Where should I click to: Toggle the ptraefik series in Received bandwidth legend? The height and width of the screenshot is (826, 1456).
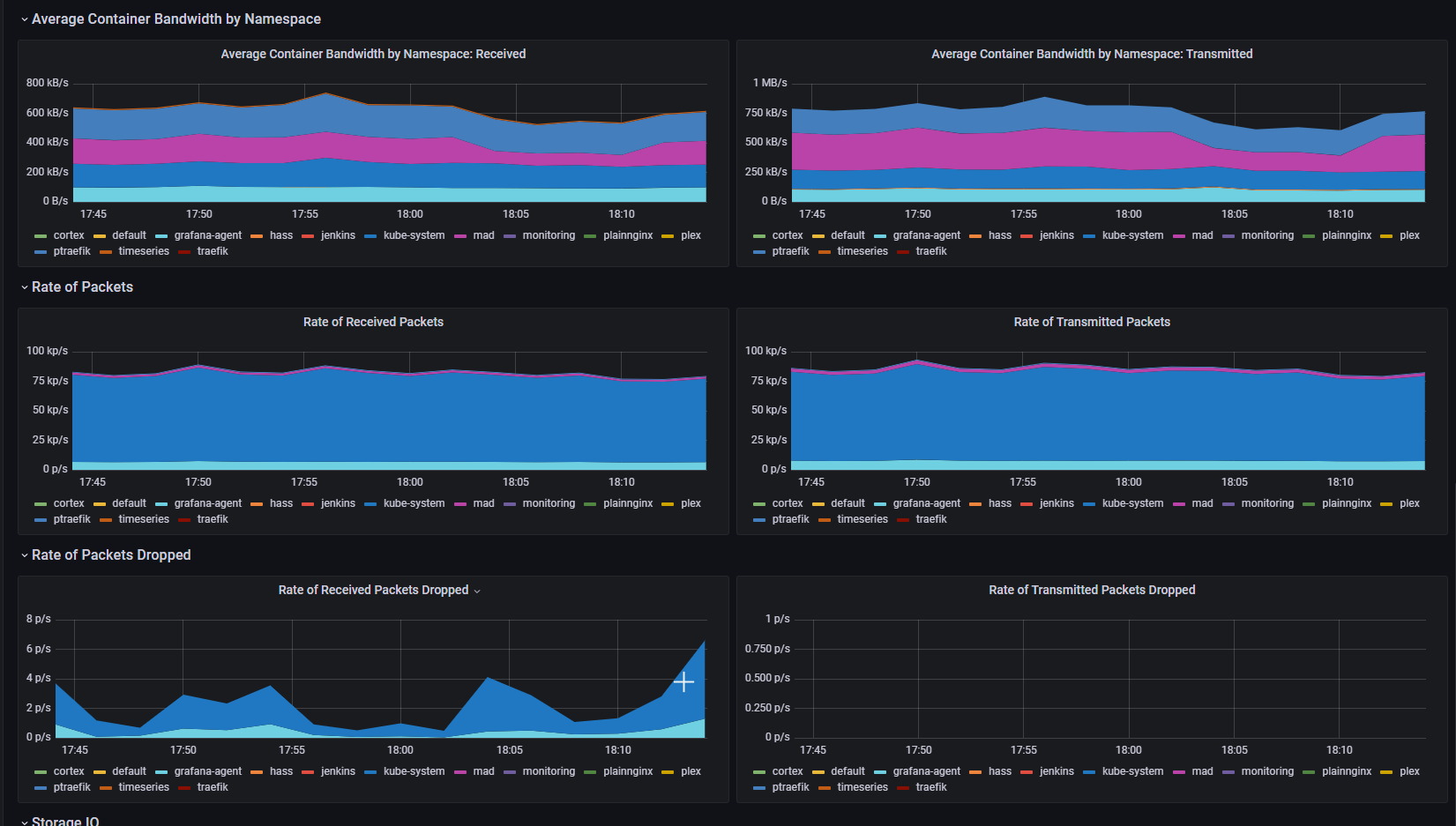coord(71,250)
